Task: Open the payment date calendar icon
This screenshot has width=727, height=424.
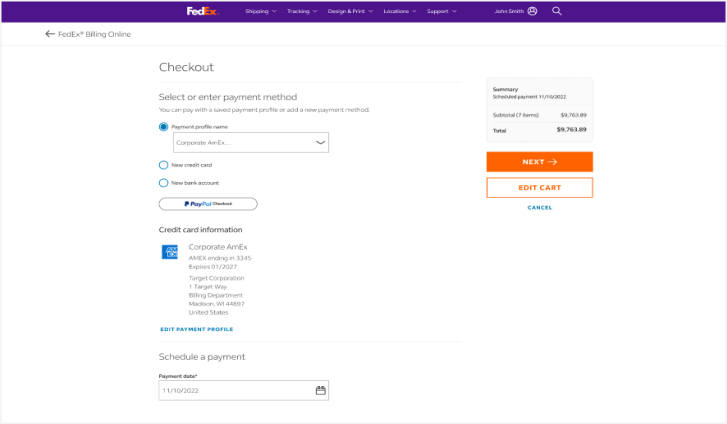Action: pos(321,390)
